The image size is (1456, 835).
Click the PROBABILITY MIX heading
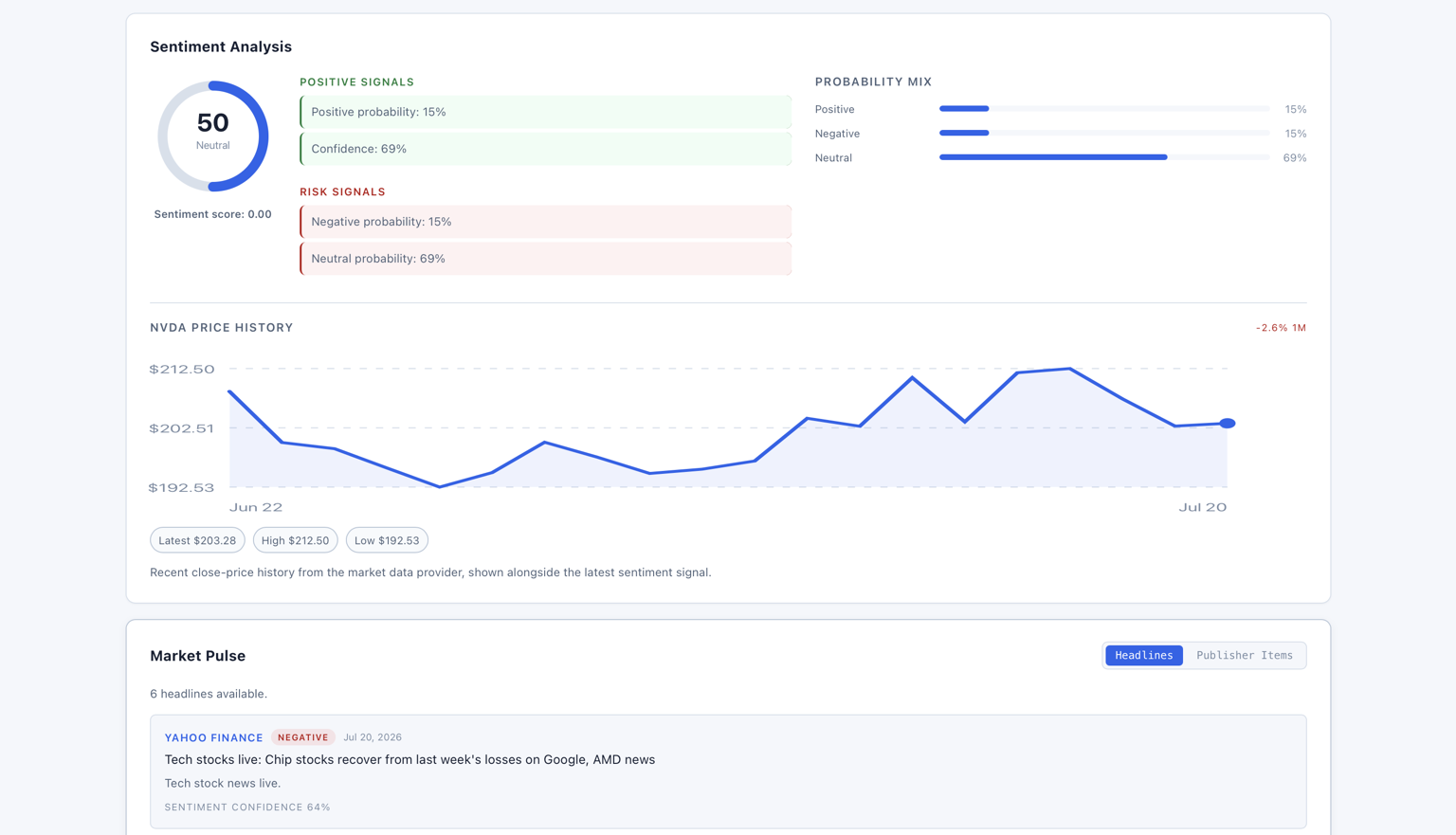[873, 82]
